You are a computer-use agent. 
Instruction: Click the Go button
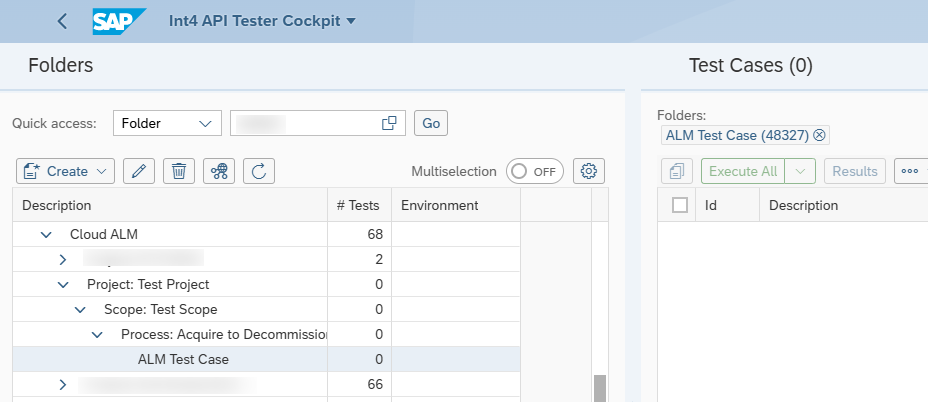(x=431, y=123)
